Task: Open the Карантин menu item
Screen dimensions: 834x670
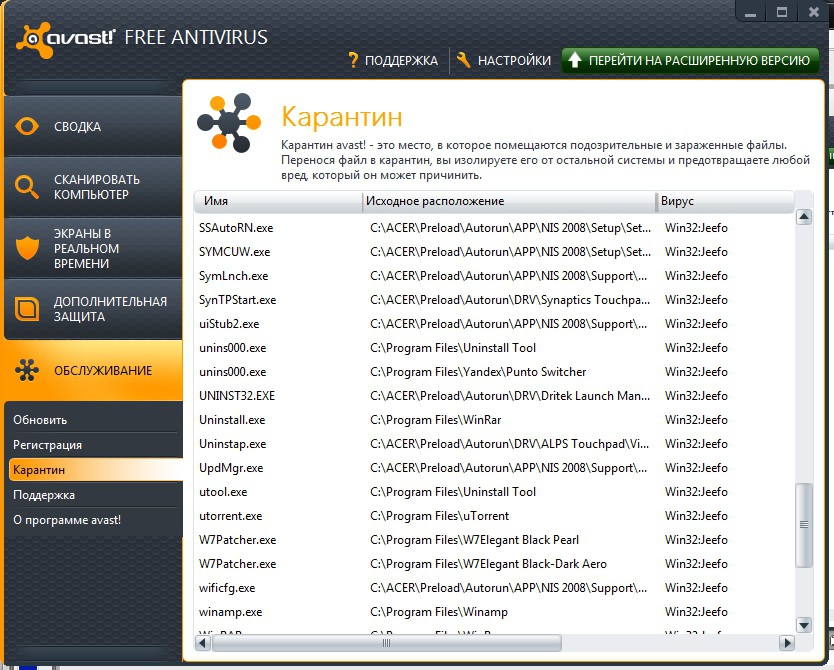Action: pyautogui.click(x=40, y=469)
